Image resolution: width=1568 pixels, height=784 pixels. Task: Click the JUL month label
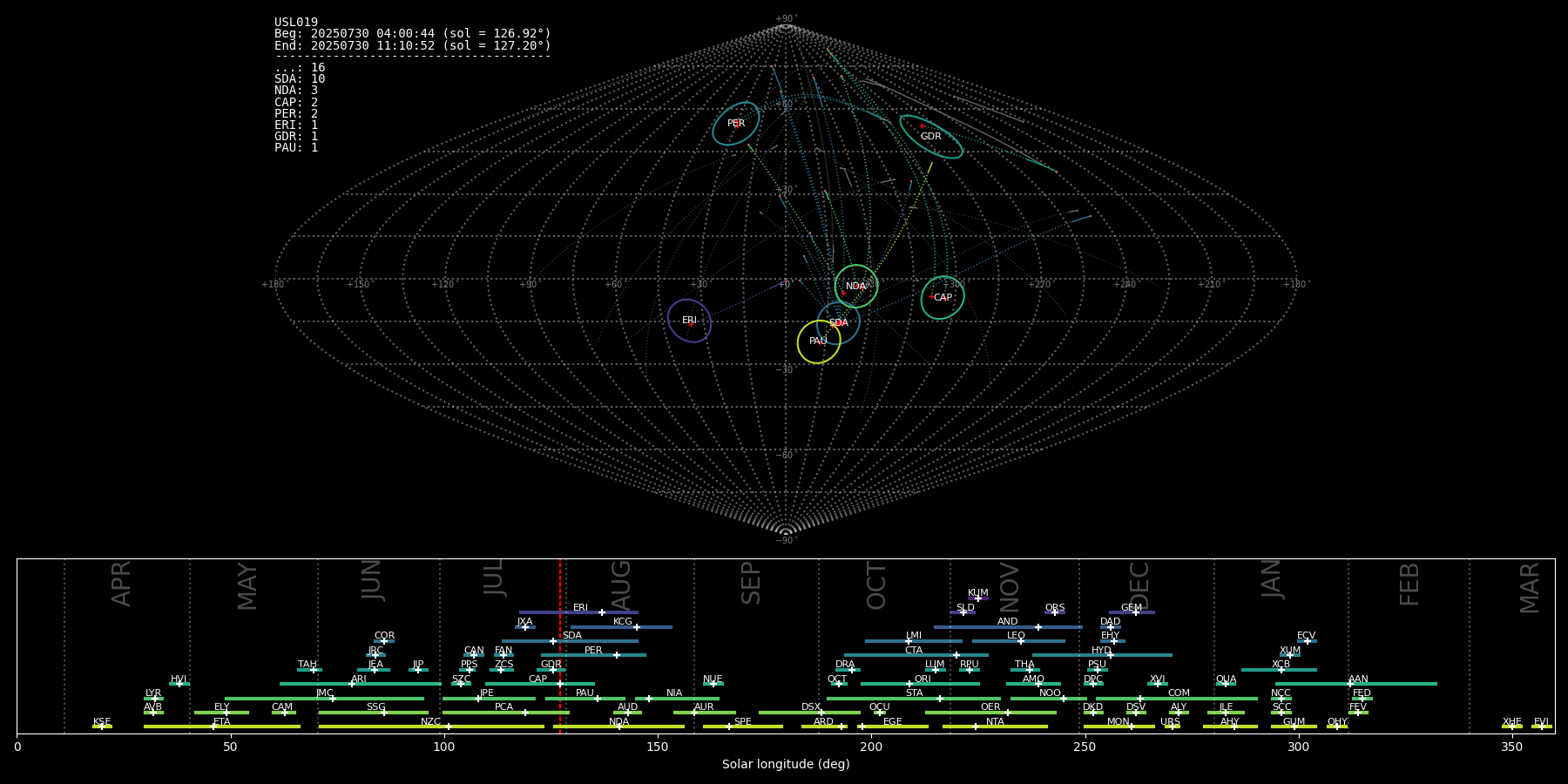pyautogui.click(x=493, y=578)
